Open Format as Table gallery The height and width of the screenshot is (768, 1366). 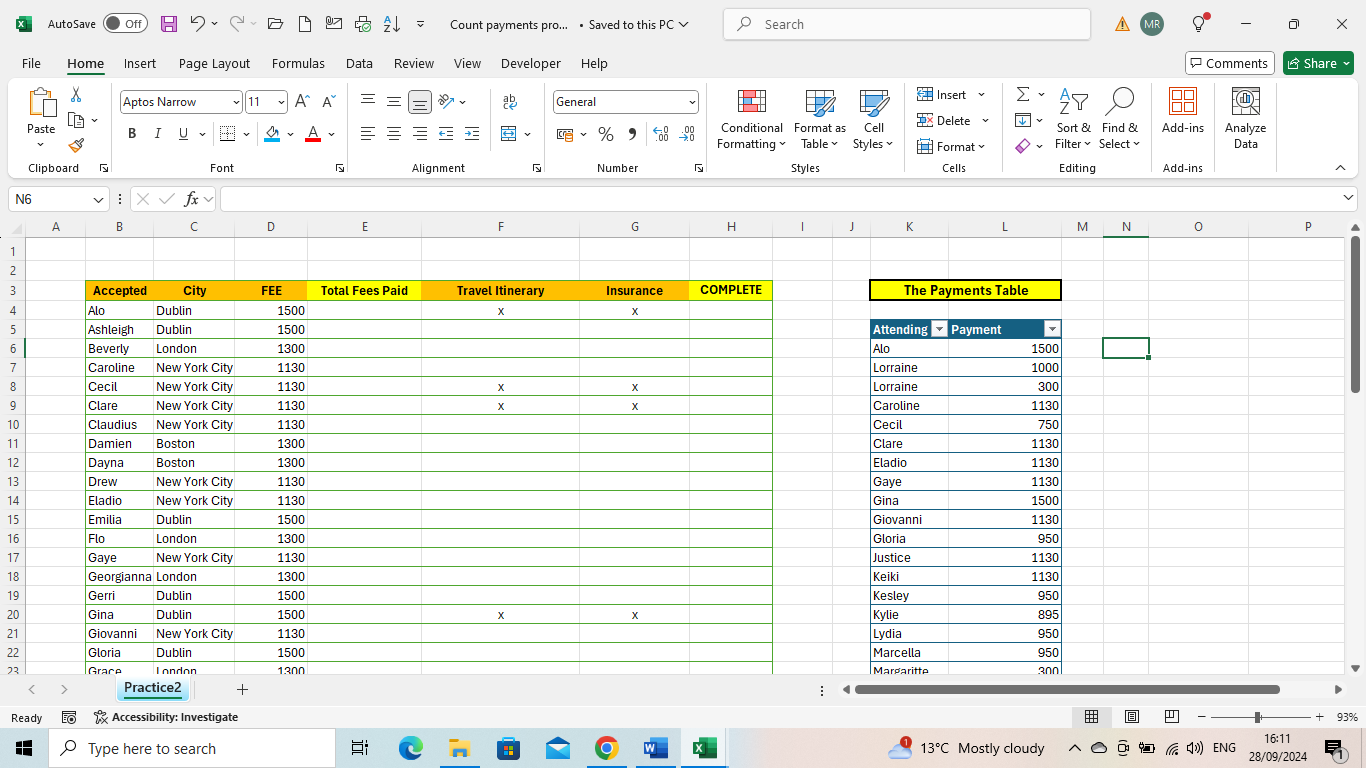coord(819,120)
